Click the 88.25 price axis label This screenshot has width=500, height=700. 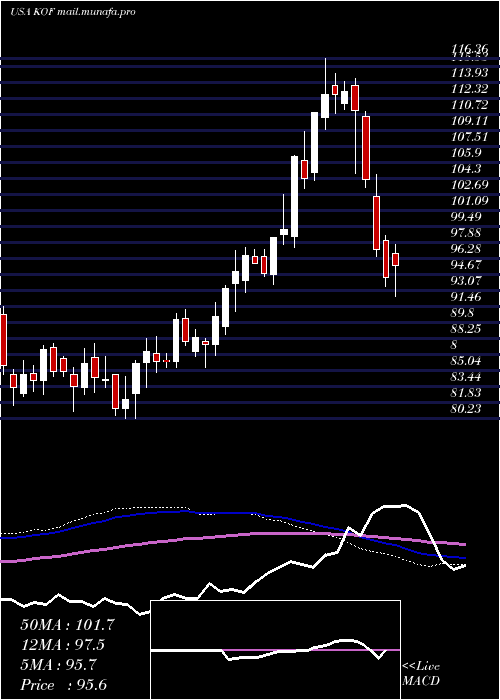tap(466, 329)
